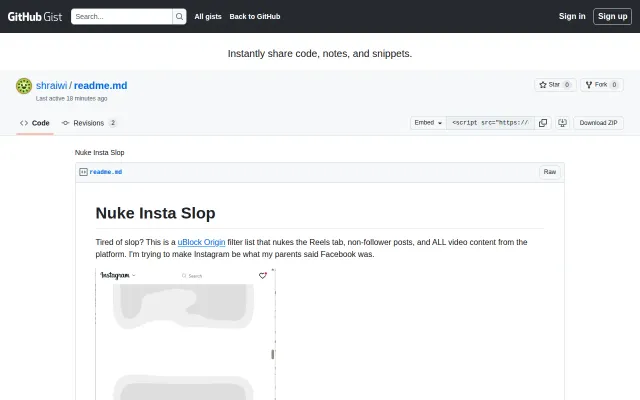The image size is (640, 400).
Task: Click the fork count badge
Action: click(x=614, y=85)
